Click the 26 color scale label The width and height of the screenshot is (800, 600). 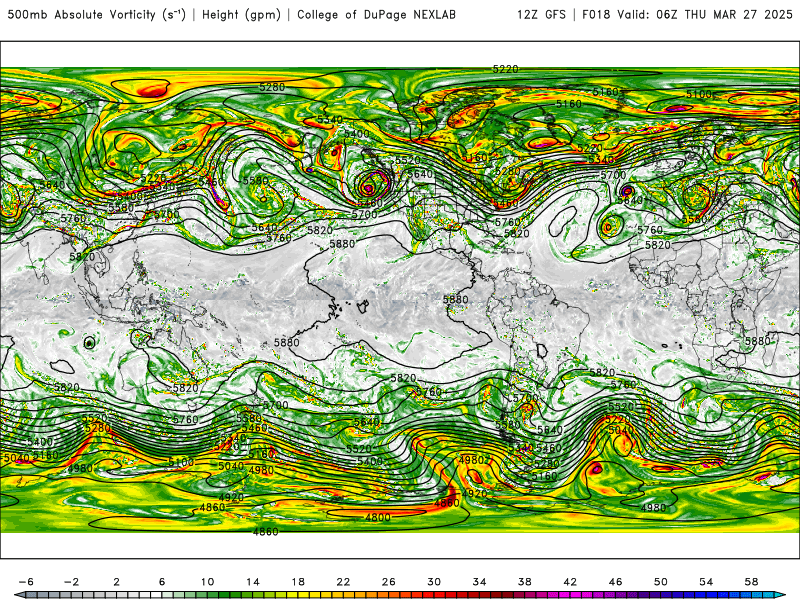[x=389, y=582]
